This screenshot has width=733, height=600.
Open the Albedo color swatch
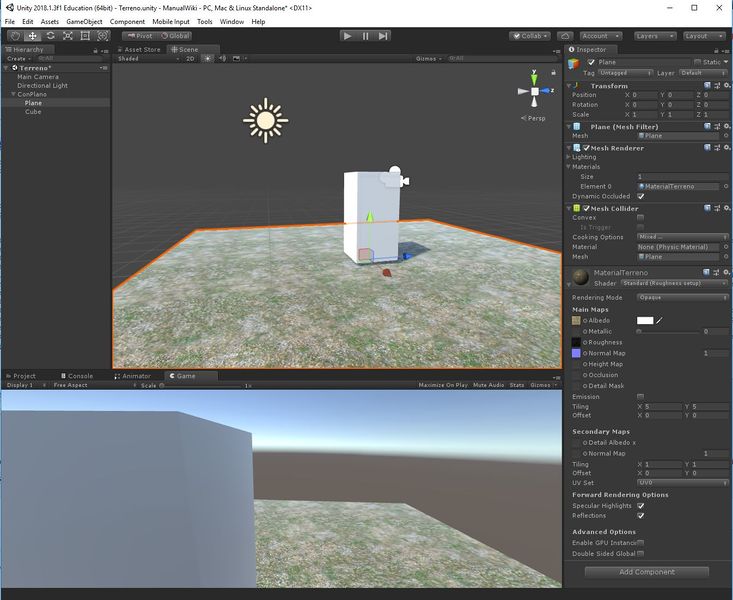[x=645, y=320]
